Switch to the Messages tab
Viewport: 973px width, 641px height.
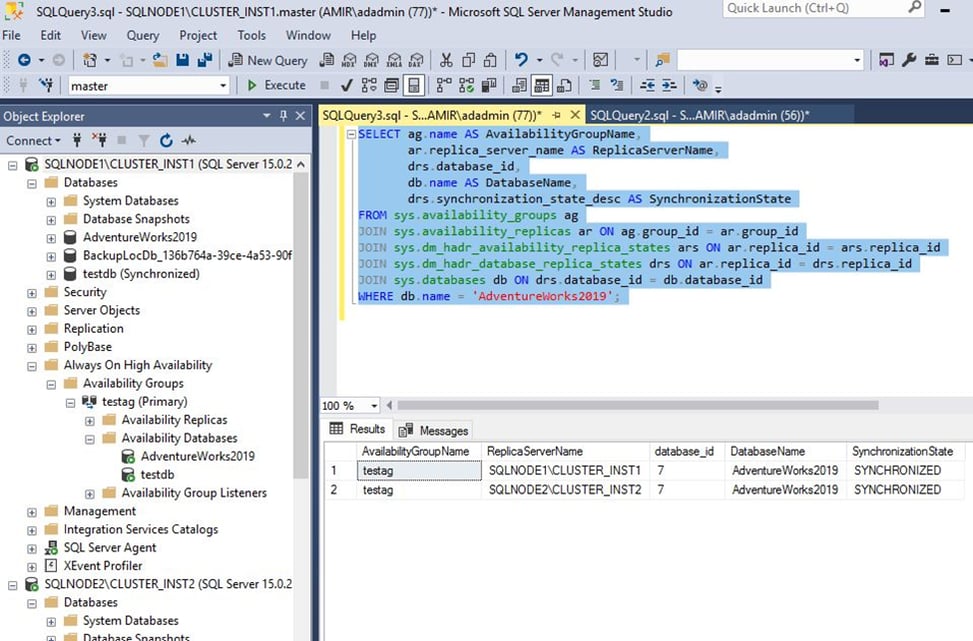[x=441, y=430]
